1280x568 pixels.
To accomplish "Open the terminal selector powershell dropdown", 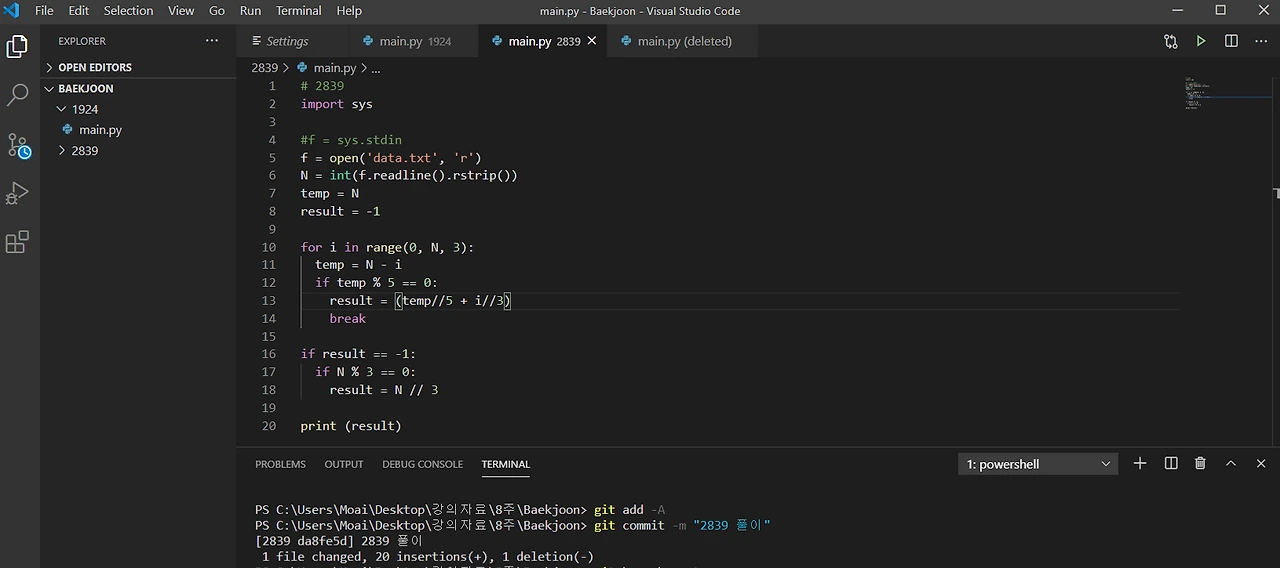I will coord(1038,464).
